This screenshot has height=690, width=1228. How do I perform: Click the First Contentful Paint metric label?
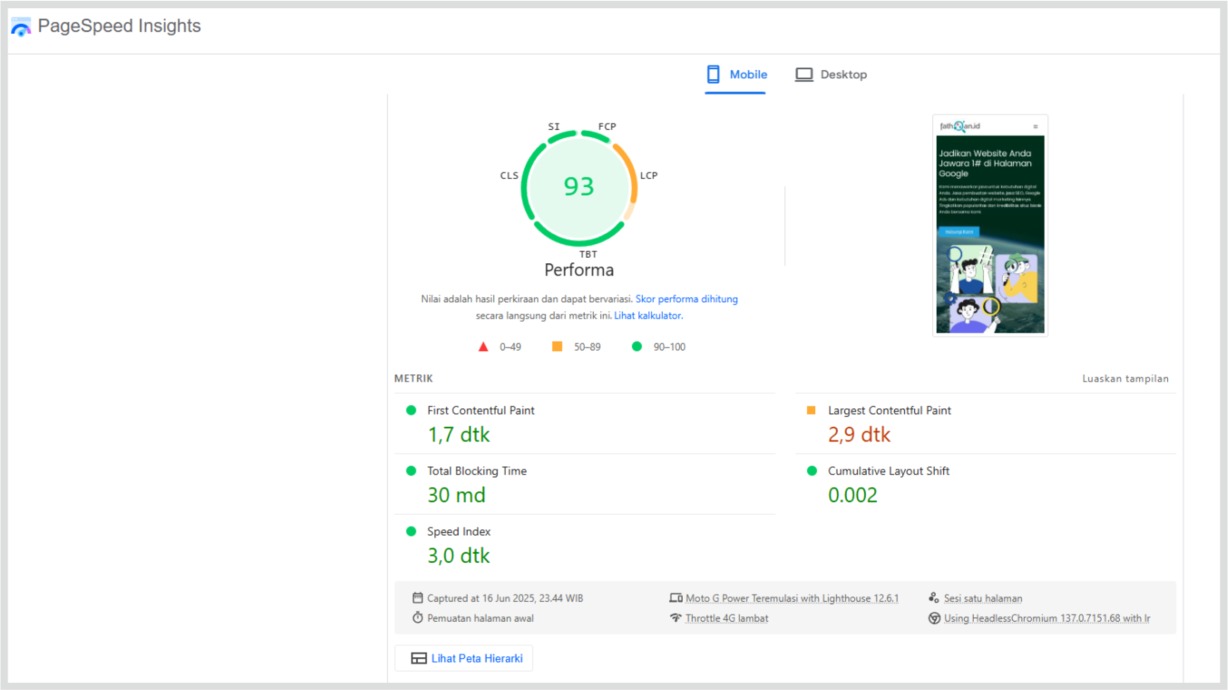(481, 411)
